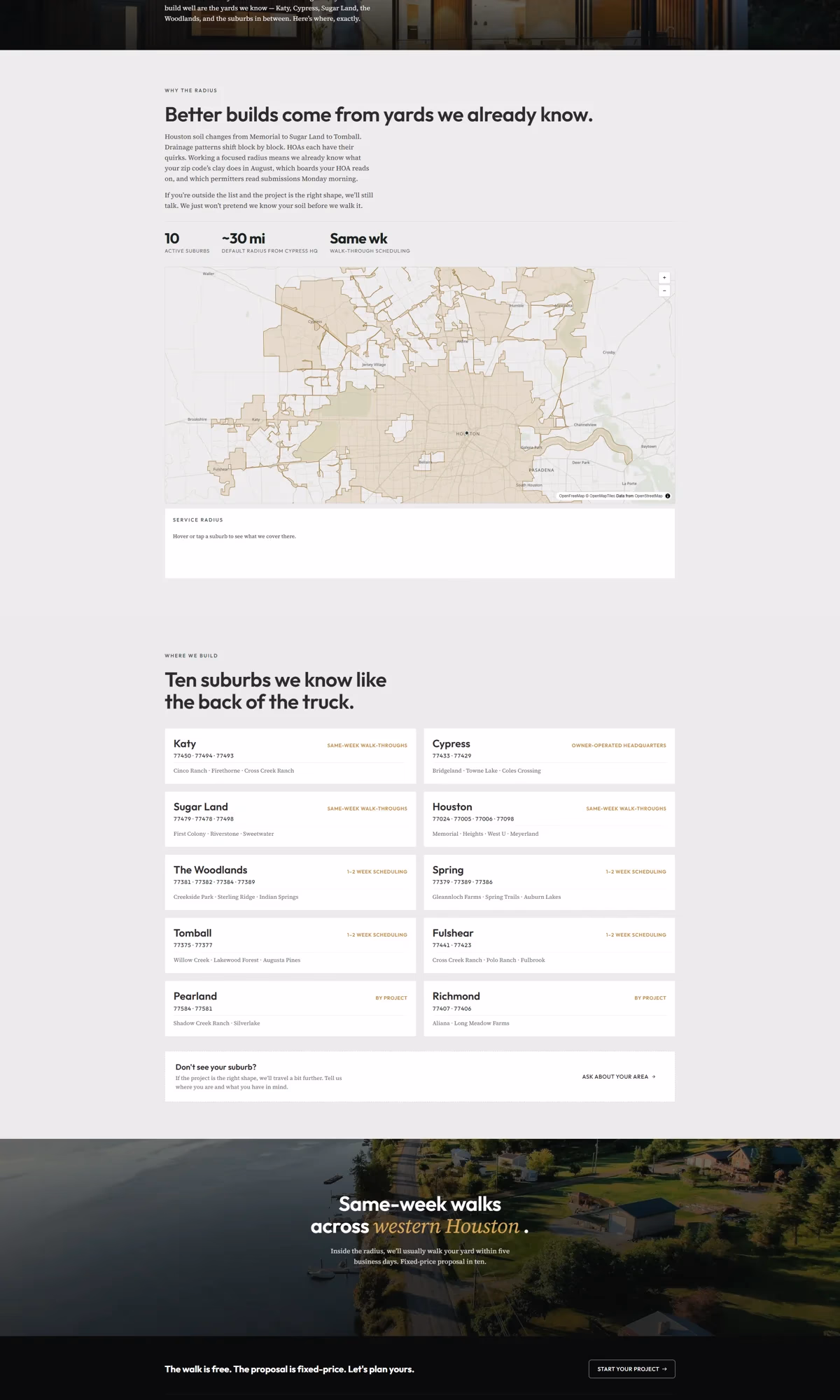
Task: Zoom out on the service map
Action: tap(664, 290)
